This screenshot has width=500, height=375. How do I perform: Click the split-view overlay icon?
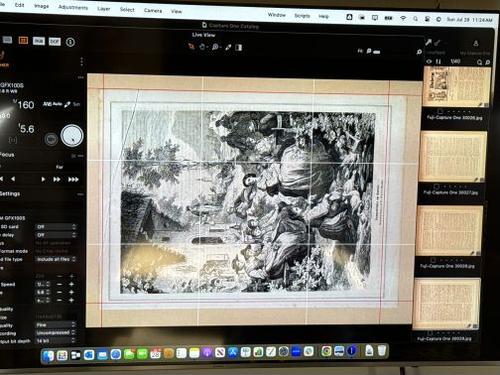pyautogui.click(x=238, y=47)
